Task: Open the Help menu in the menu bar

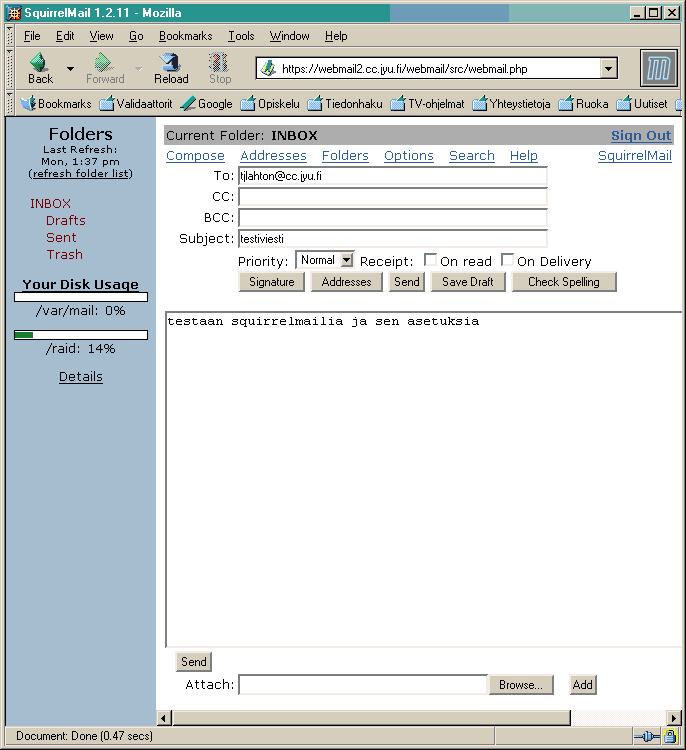Action: (x=336, y=36)
